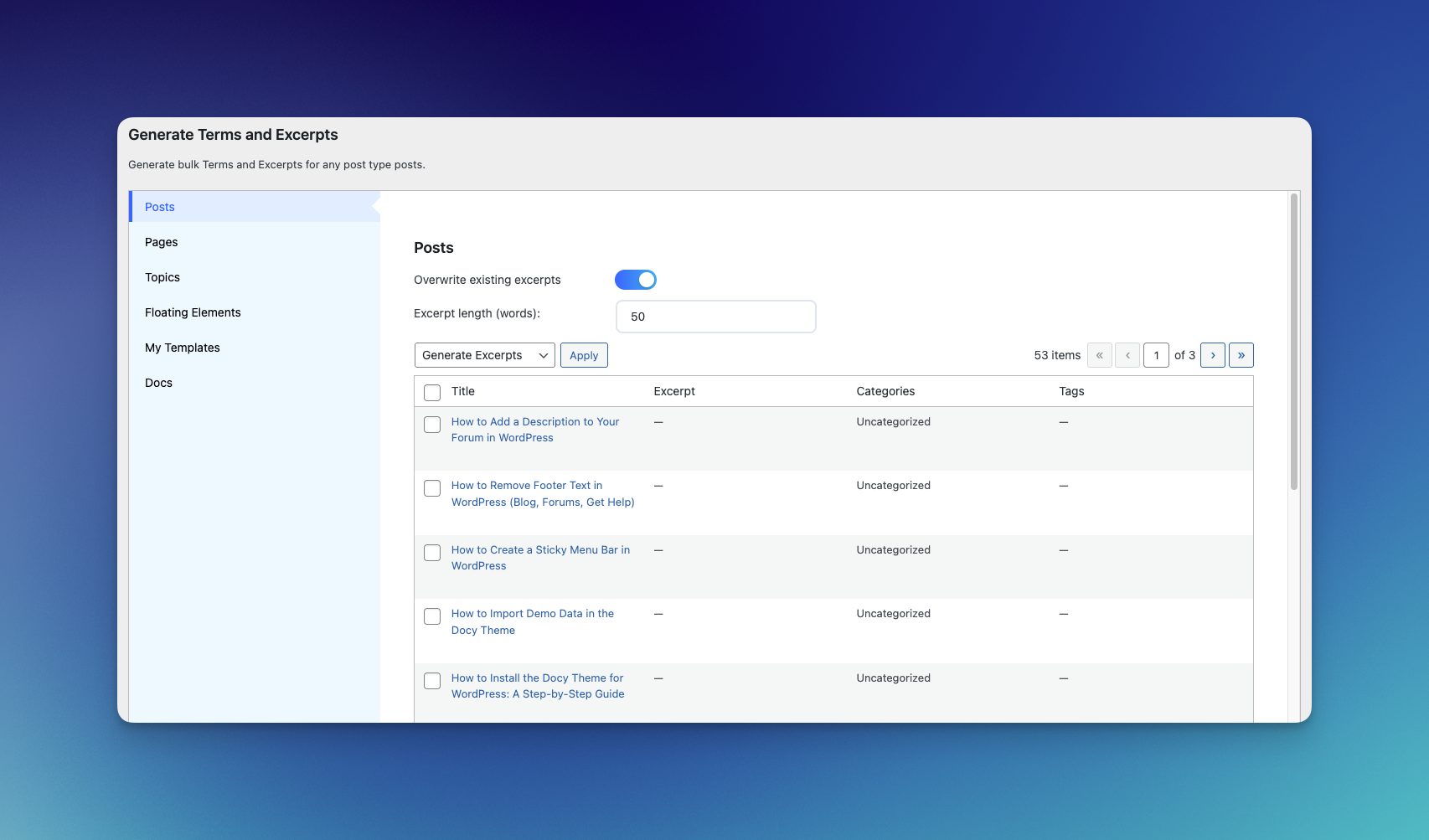The height and width of the screenshot is (840, 1429).
Task: Click the first page double-arrow icon
Action: pyautogui.click(x=1099, y=355)
